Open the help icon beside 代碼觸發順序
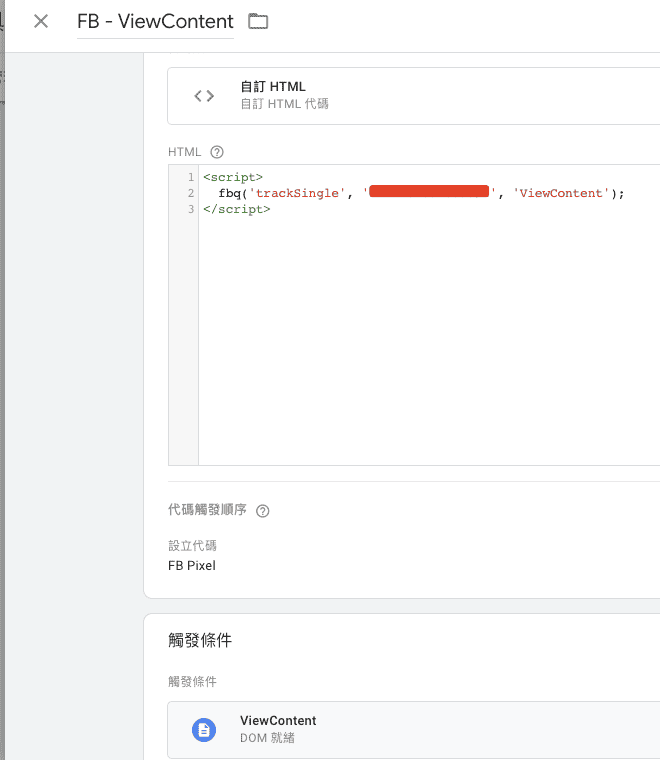 point(263,511)
